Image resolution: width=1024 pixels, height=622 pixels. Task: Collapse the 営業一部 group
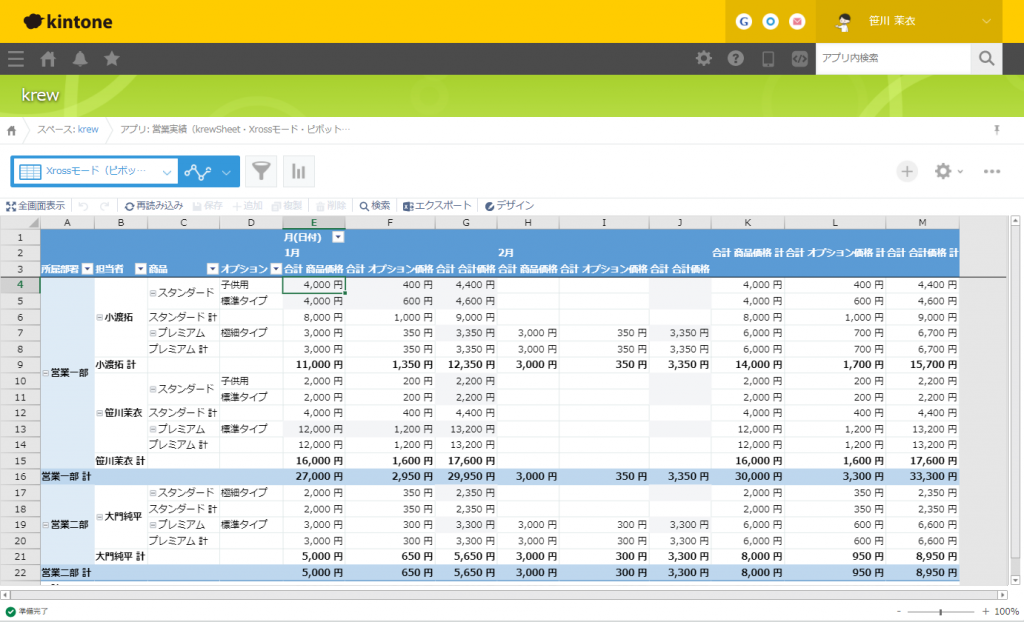click(x=46, y=373)
